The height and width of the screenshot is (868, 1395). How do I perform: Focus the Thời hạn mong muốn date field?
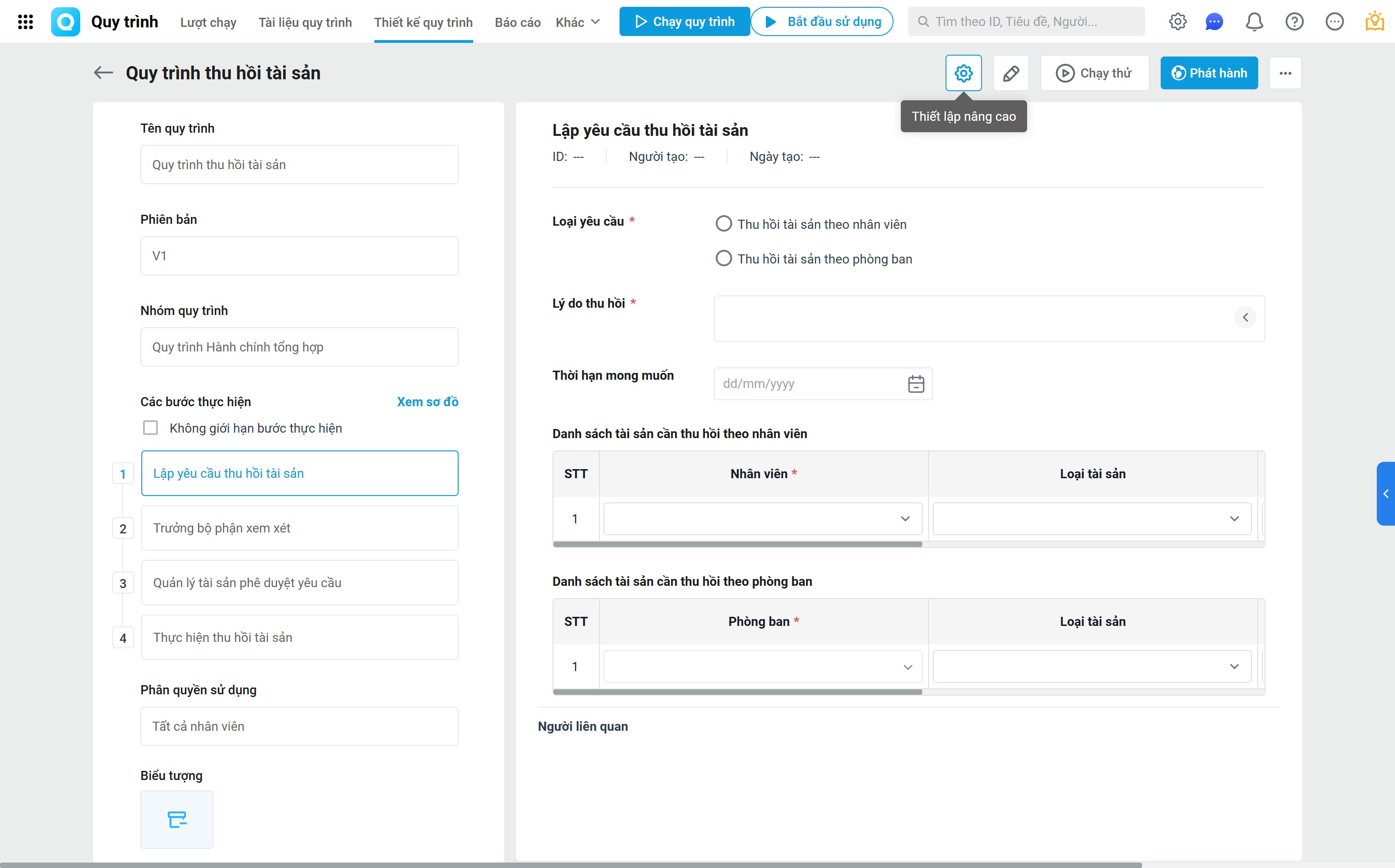click(x=823, y=383)
